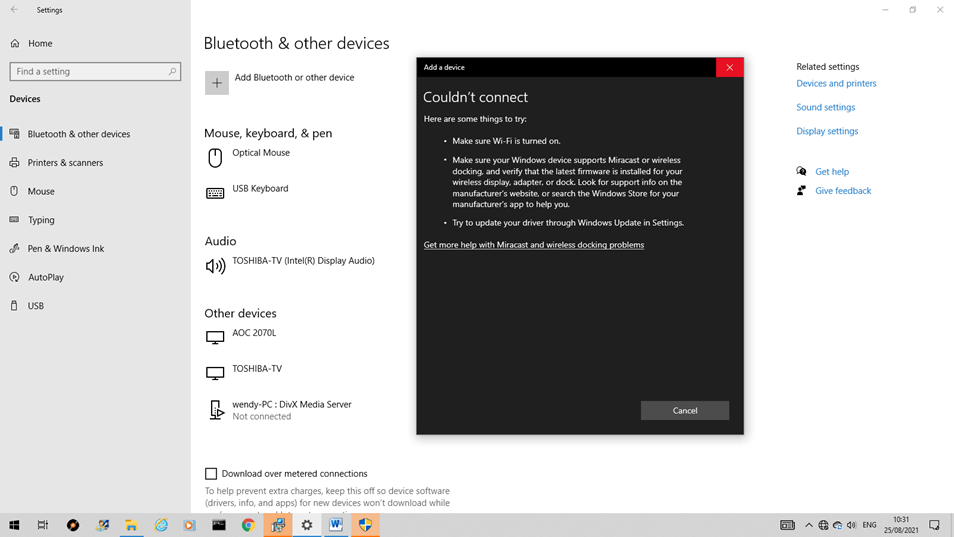
Task: Click Add Bluetooth or other device label
Action: tap(294, 77)
